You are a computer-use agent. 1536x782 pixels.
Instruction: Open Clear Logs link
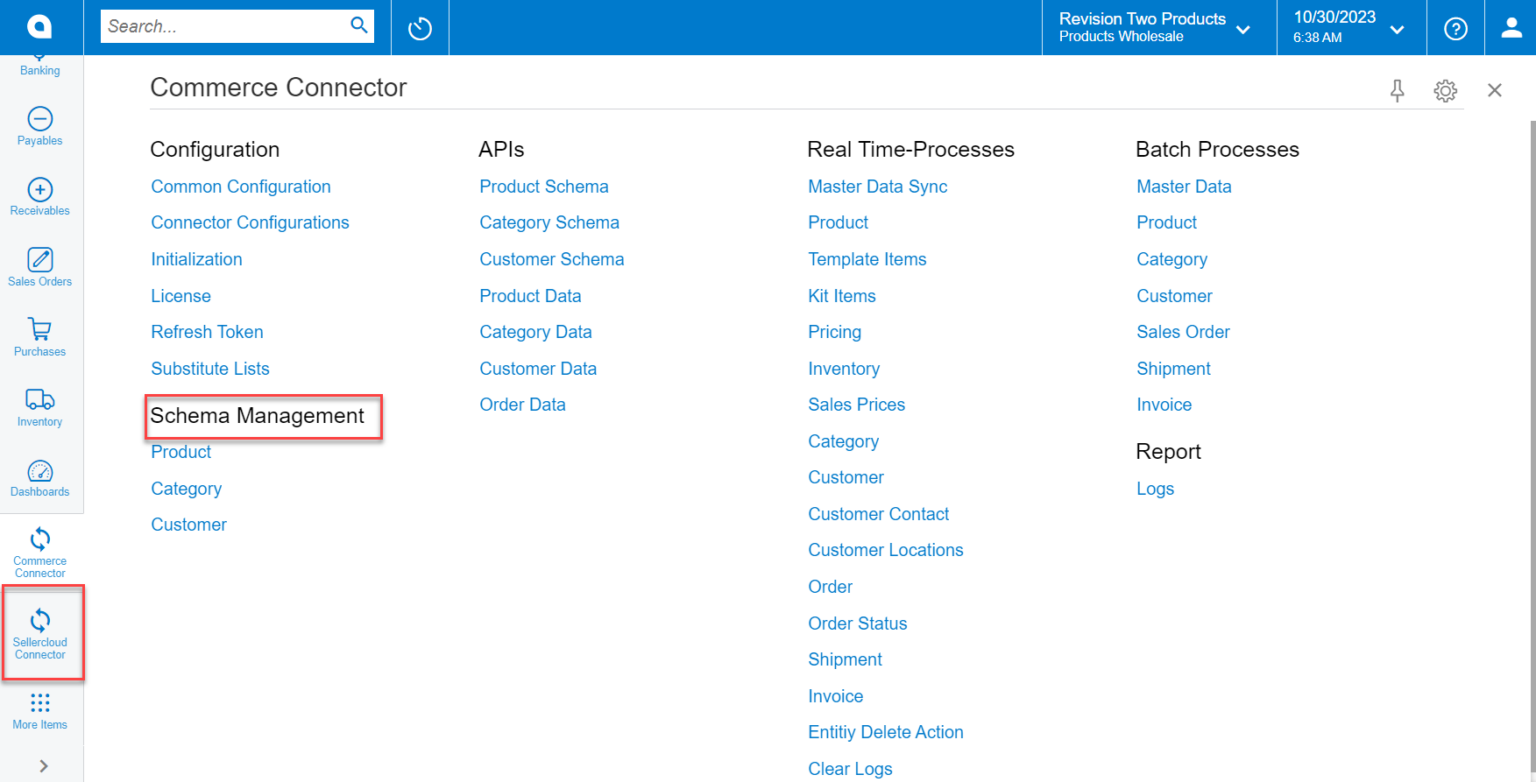click(x=850, y=769)
